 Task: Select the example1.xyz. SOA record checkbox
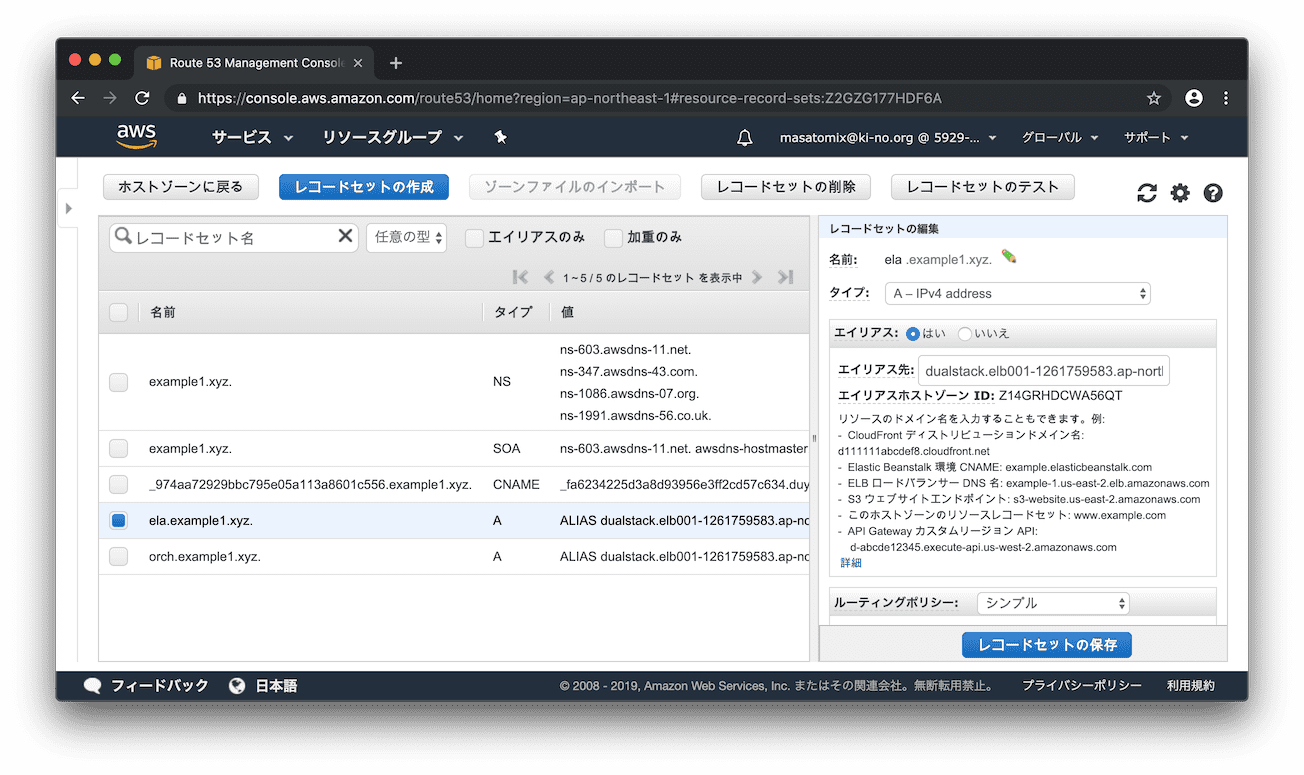coord(118,449)
